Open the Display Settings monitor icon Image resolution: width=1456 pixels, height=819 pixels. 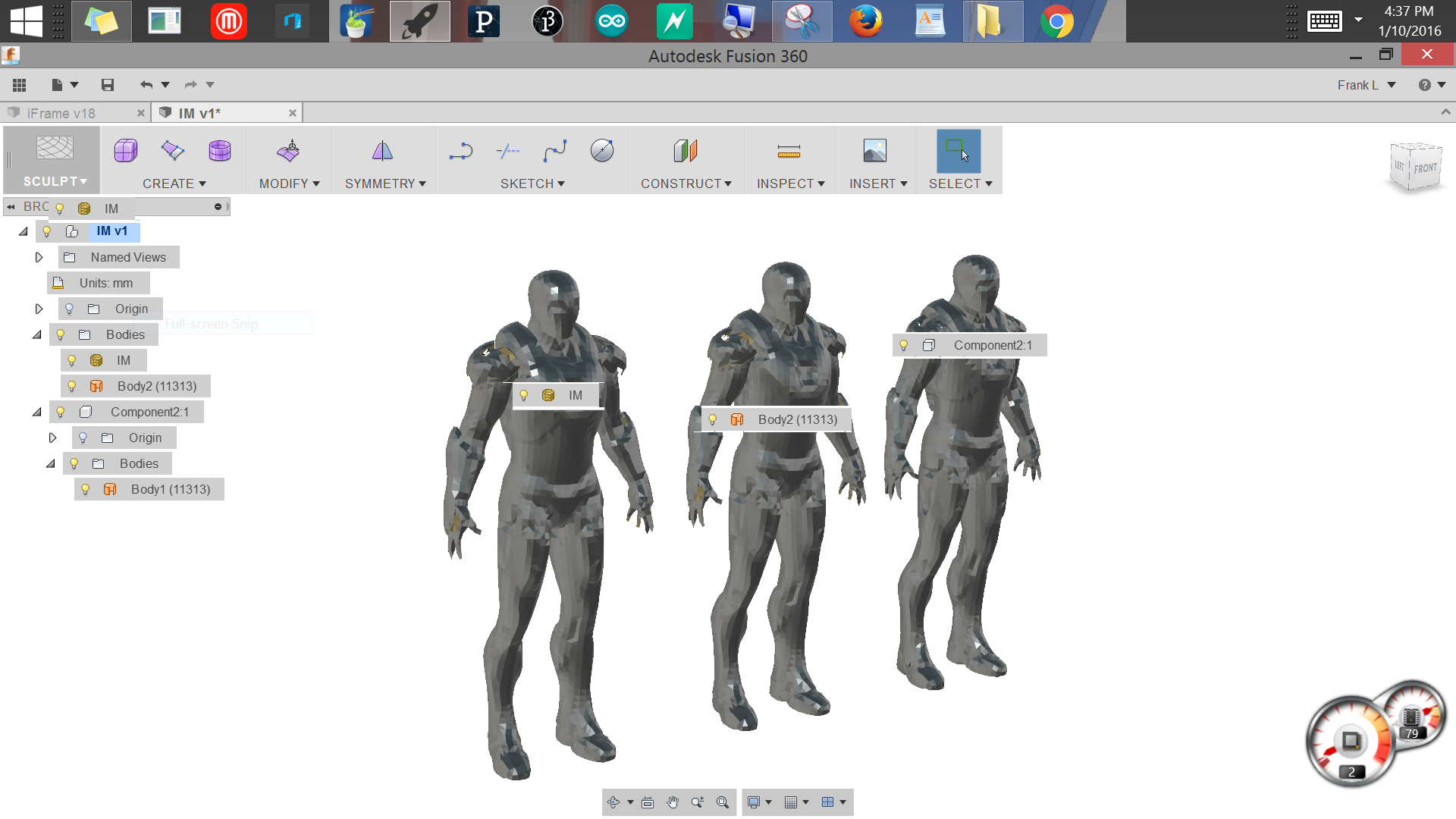click(x=754, y=802)
